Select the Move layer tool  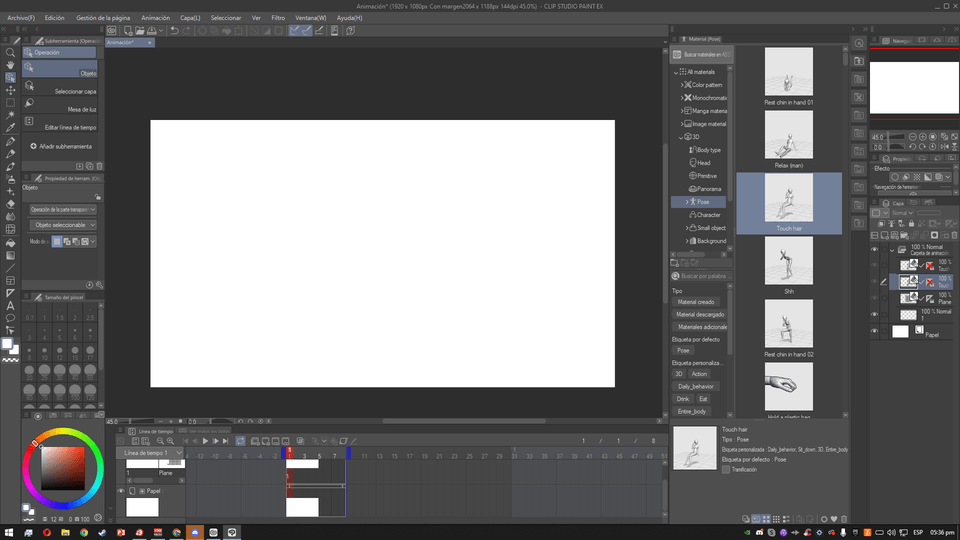10,90
